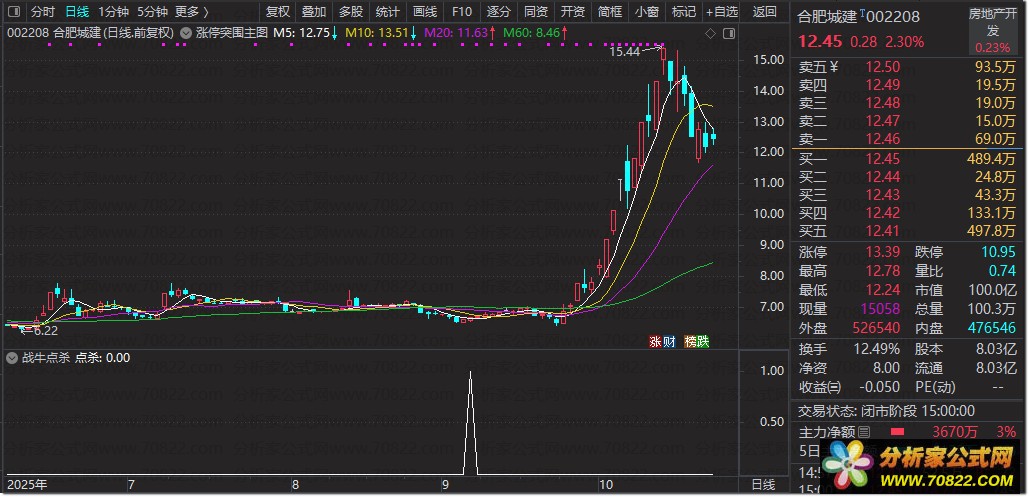Click the 买三 12.43 quote row
The image size is (1030, 497).
tap(907, 194)
